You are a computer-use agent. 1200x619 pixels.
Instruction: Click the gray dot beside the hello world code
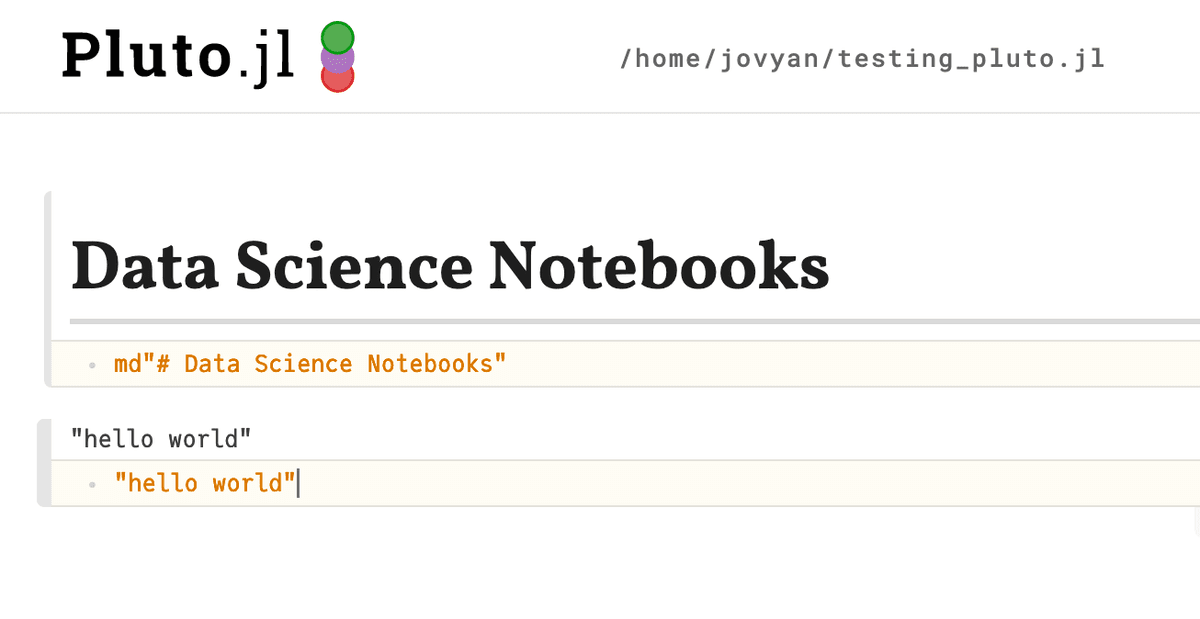click(x=92, y=483)
